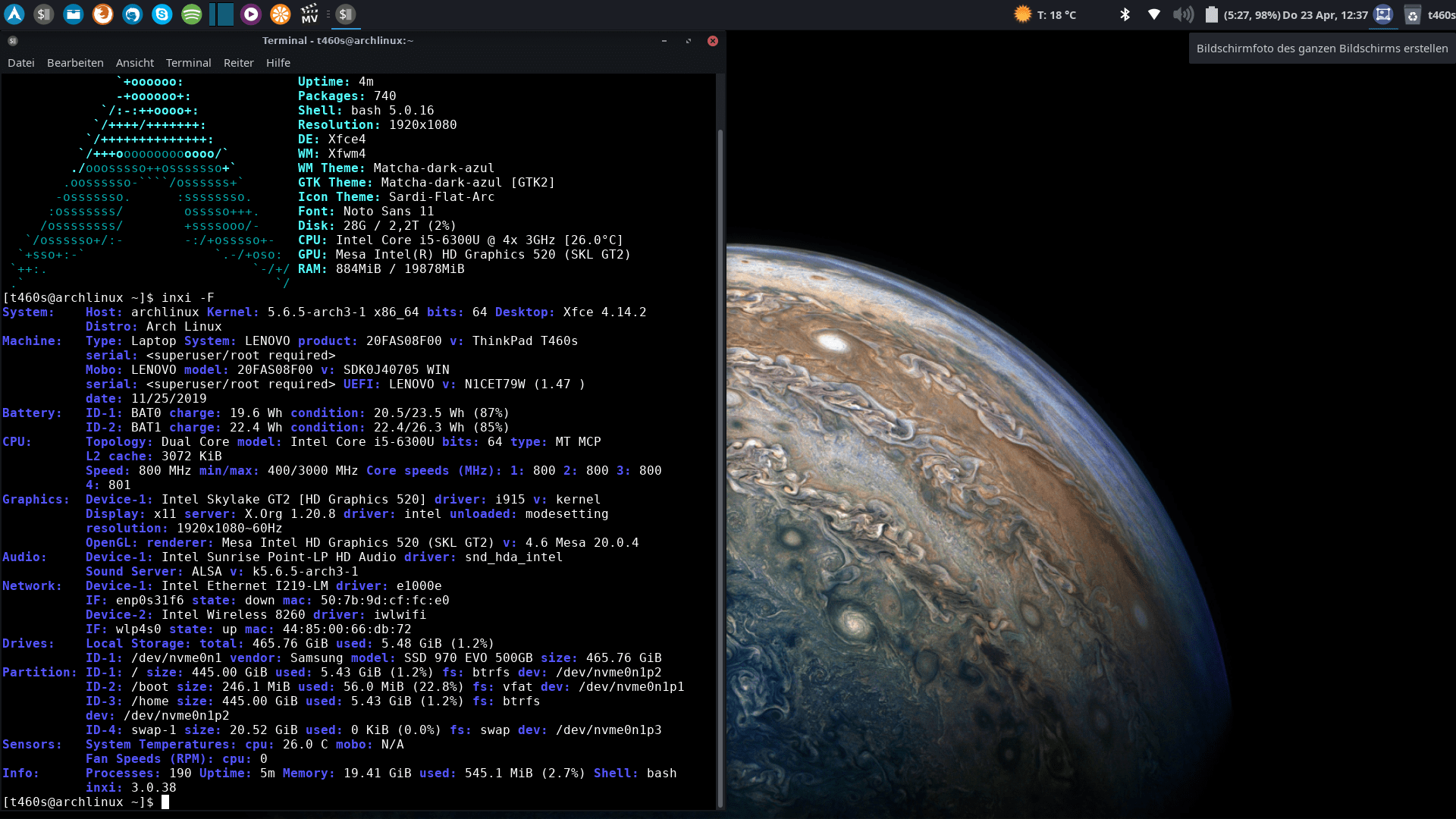Click the 'bash 5.0.16' shell text
1456x819 pixels.
click(392, 111)
